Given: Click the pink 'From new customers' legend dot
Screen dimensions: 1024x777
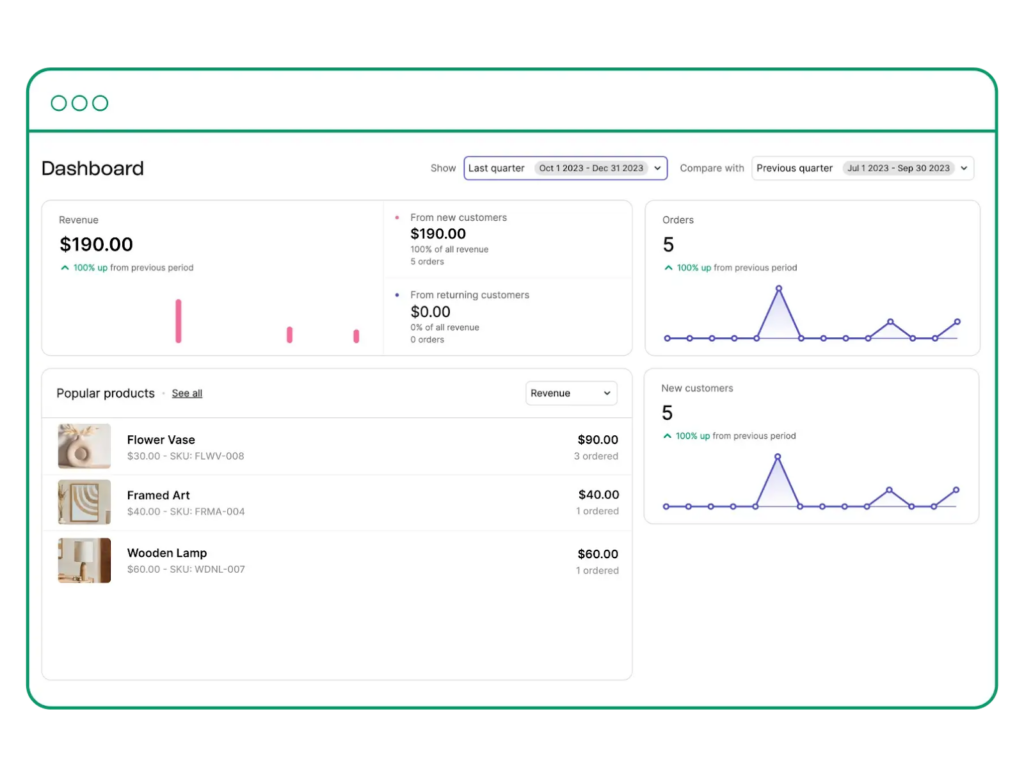Looking at the screenshot, I should (x=396, y=216).
